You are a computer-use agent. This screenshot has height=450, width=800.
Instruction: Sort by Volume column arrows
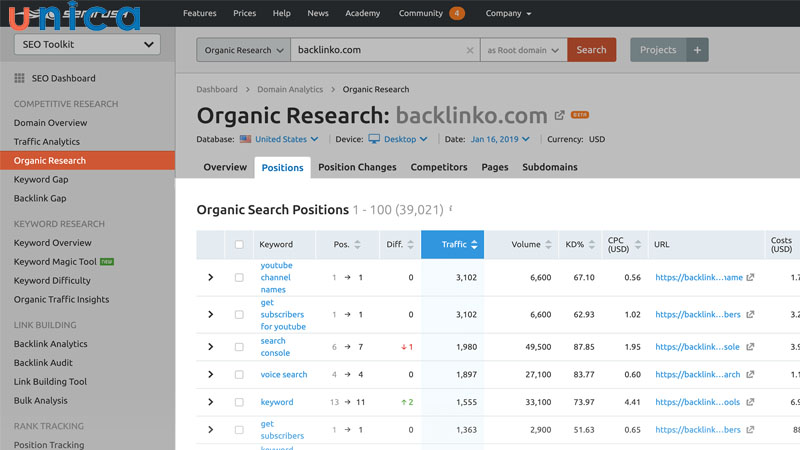point(548,244)
